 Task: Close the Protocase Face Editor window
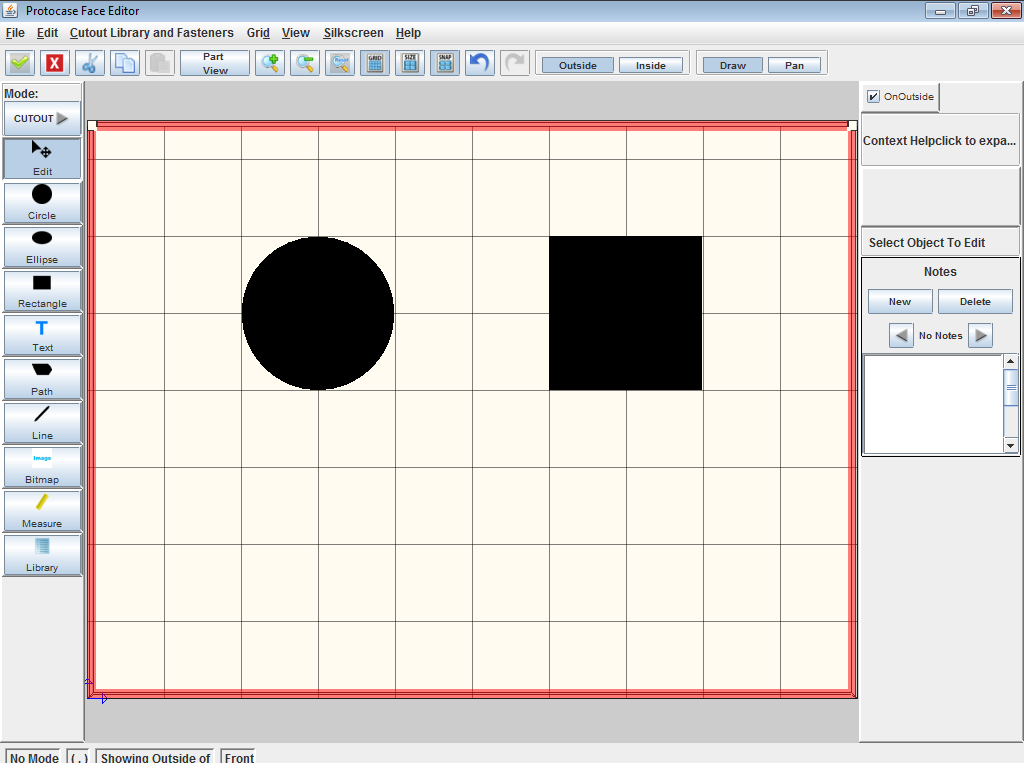point(1006,10)
